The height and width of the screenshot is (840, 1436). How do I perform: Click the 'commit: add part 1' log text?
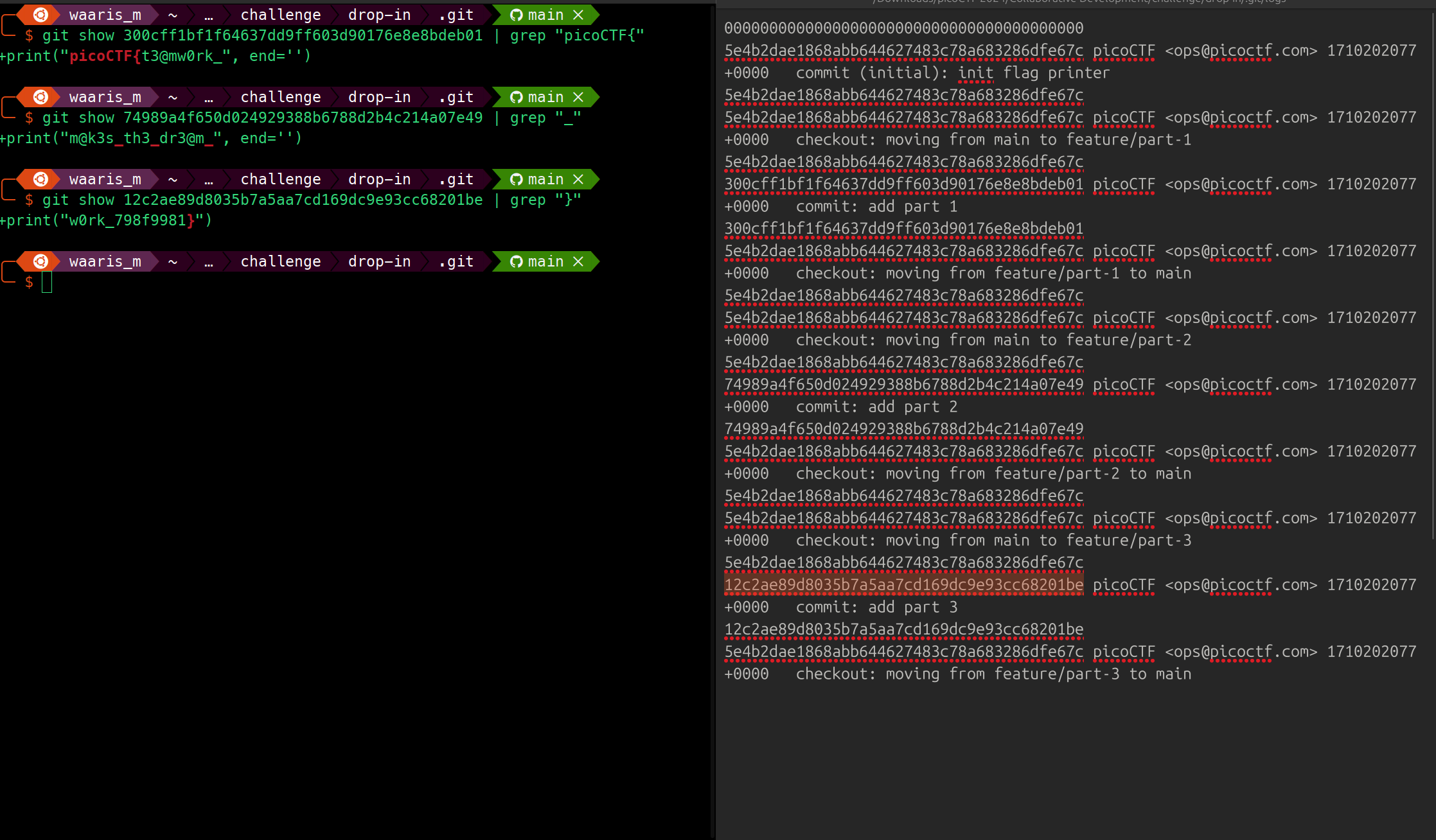877,207
